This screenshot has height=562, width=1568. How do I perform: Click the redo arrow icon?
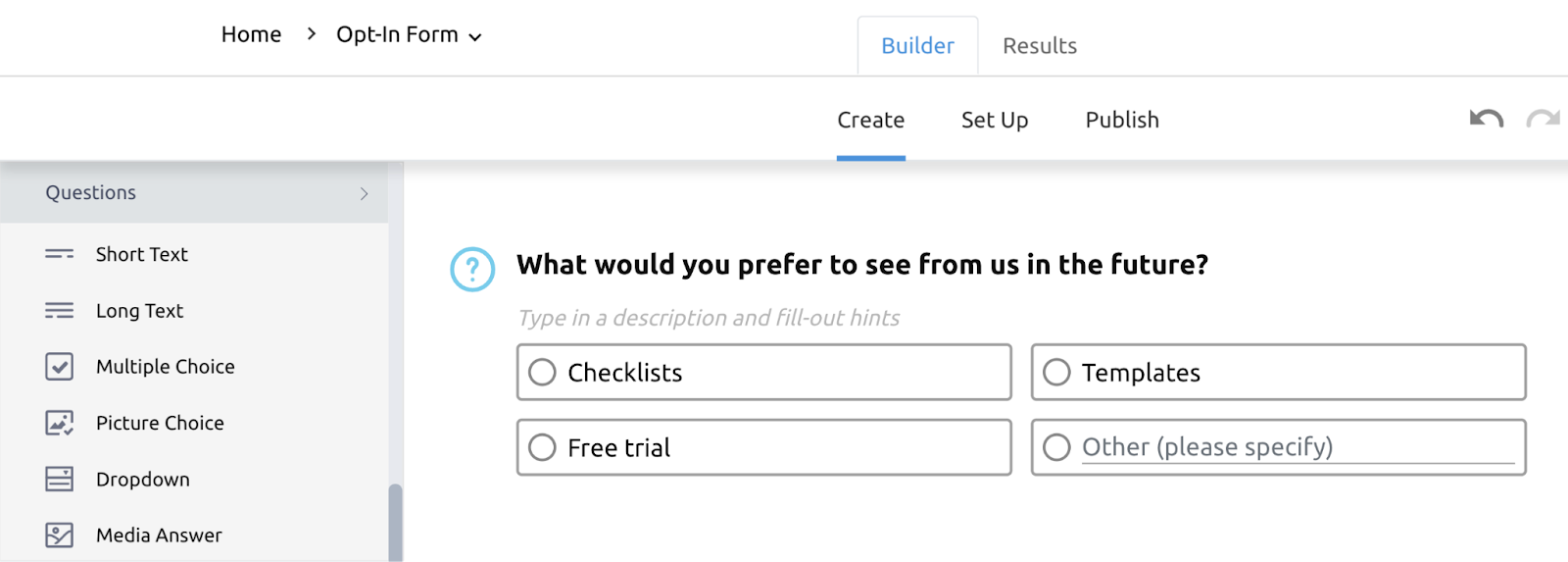pos(1543,120)
